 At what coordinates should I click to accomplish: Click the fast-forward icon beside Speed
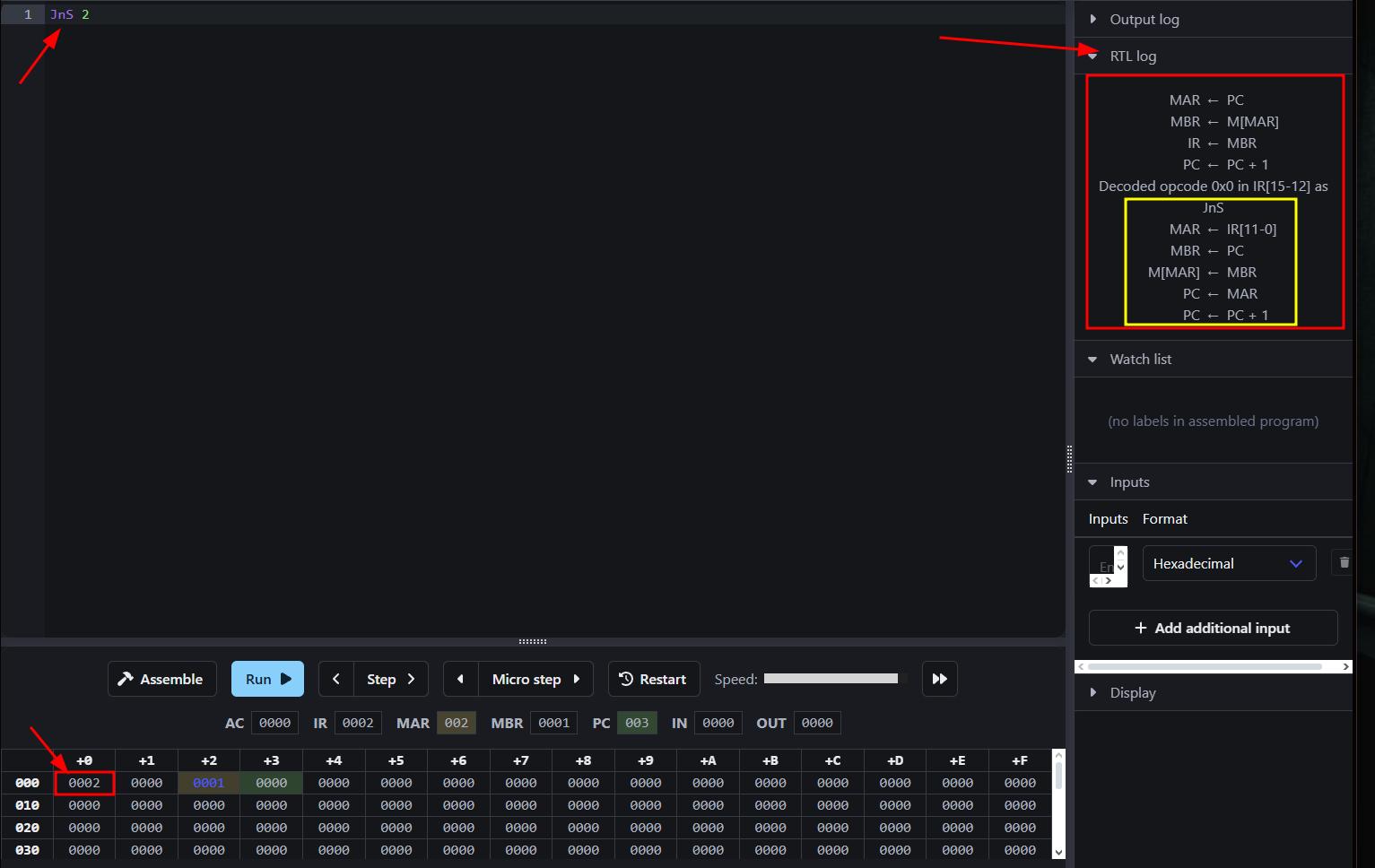point(939,679)
